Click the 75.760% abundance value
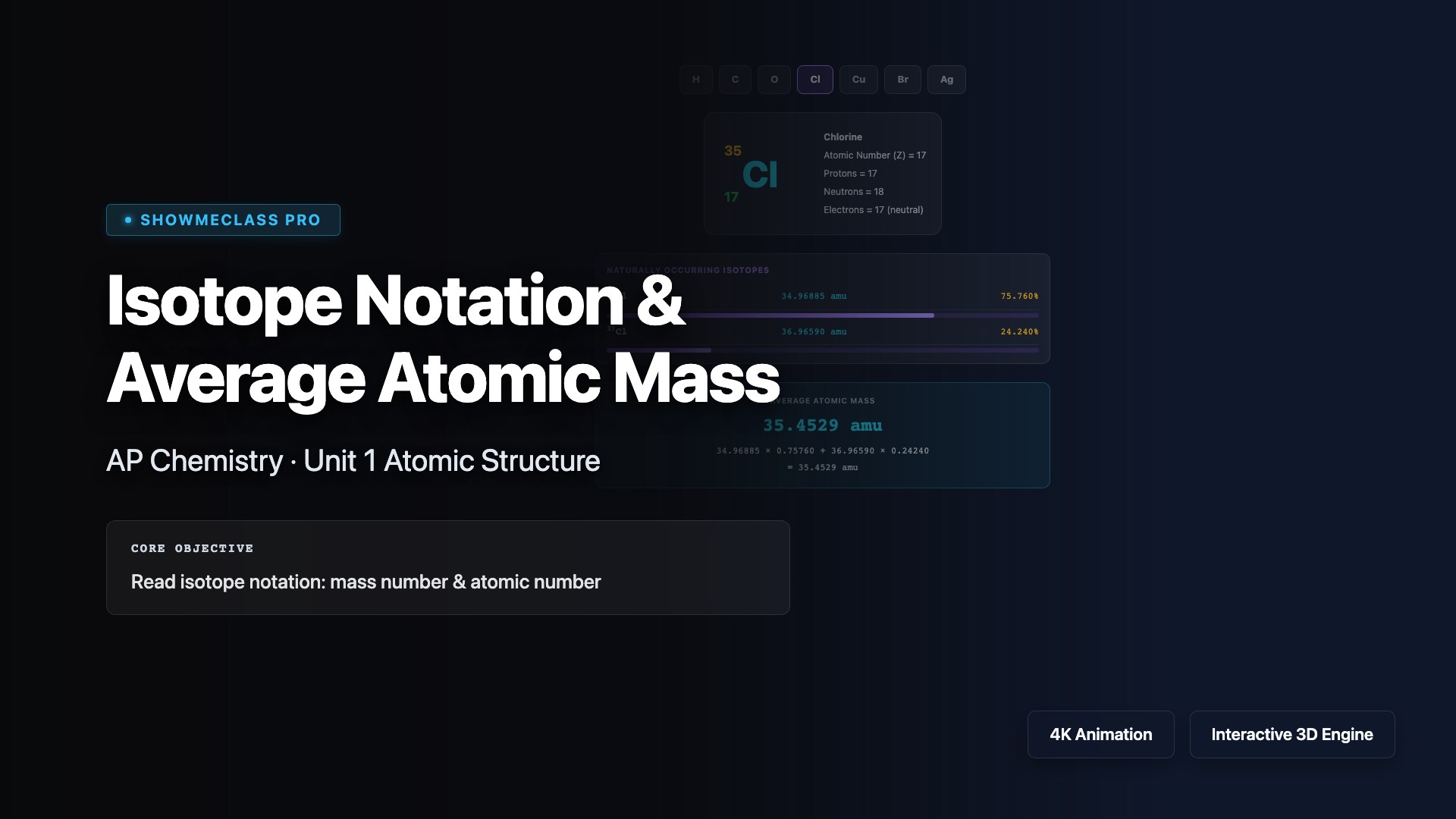 pyautogui.click(x=1019, y=297)
